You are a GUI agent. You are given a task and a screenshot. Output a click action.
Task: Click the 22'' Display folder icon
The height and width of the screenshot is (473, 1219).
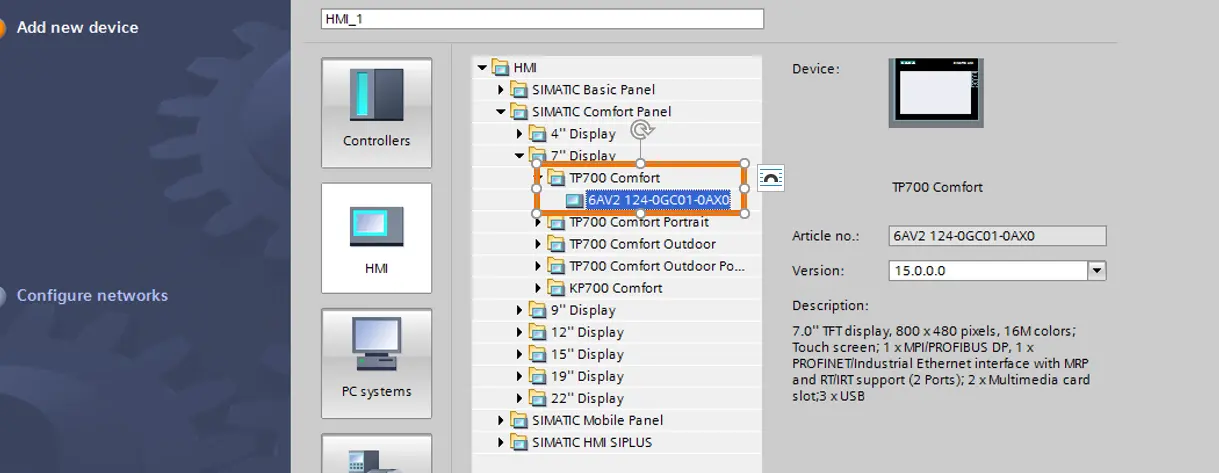537,398
